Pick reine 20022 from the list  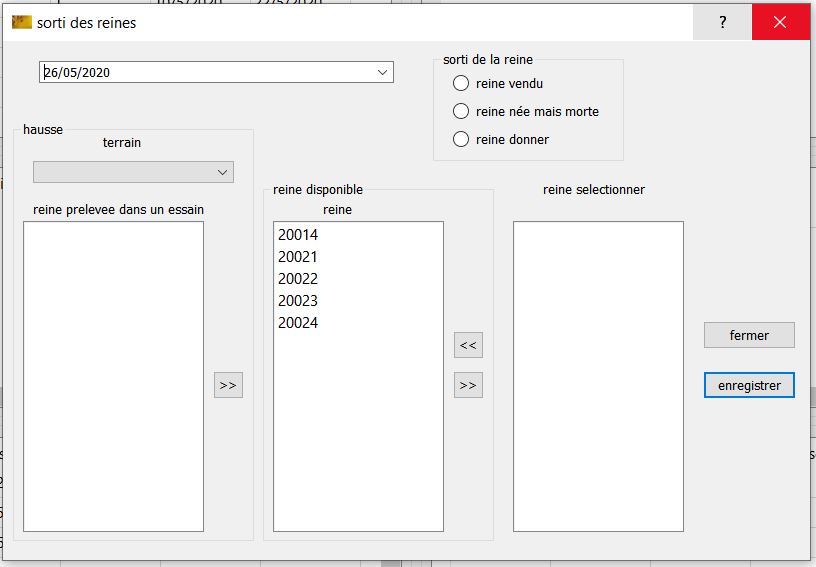[298, 279]
